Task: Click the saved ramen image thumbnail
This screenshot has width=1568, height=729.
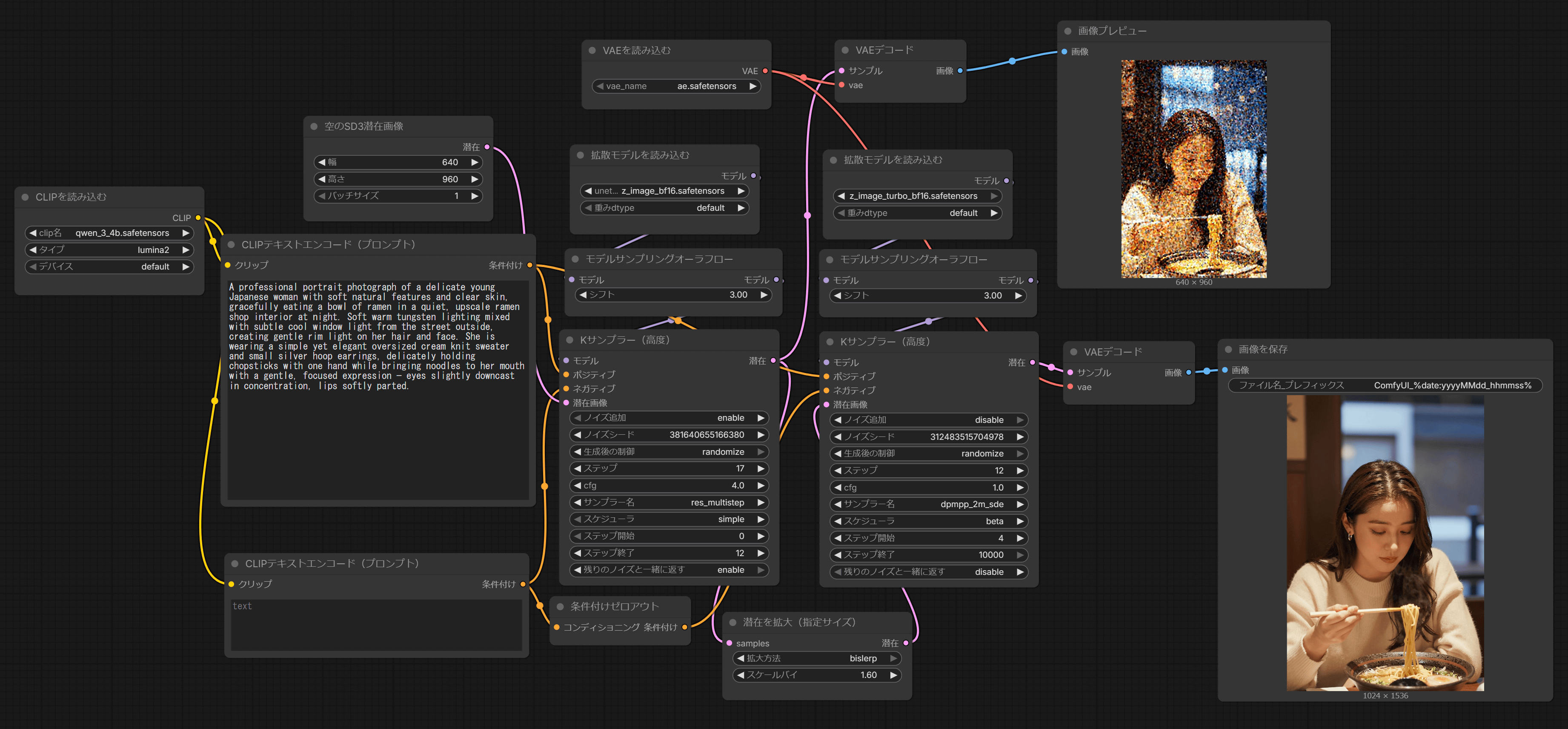Action: [x=1385, y=543]
